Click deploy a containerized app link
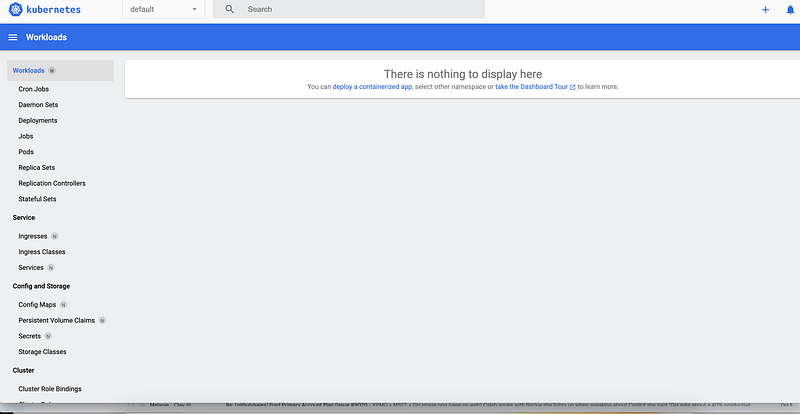Screen dimensions: 800x414 point(372,87)
